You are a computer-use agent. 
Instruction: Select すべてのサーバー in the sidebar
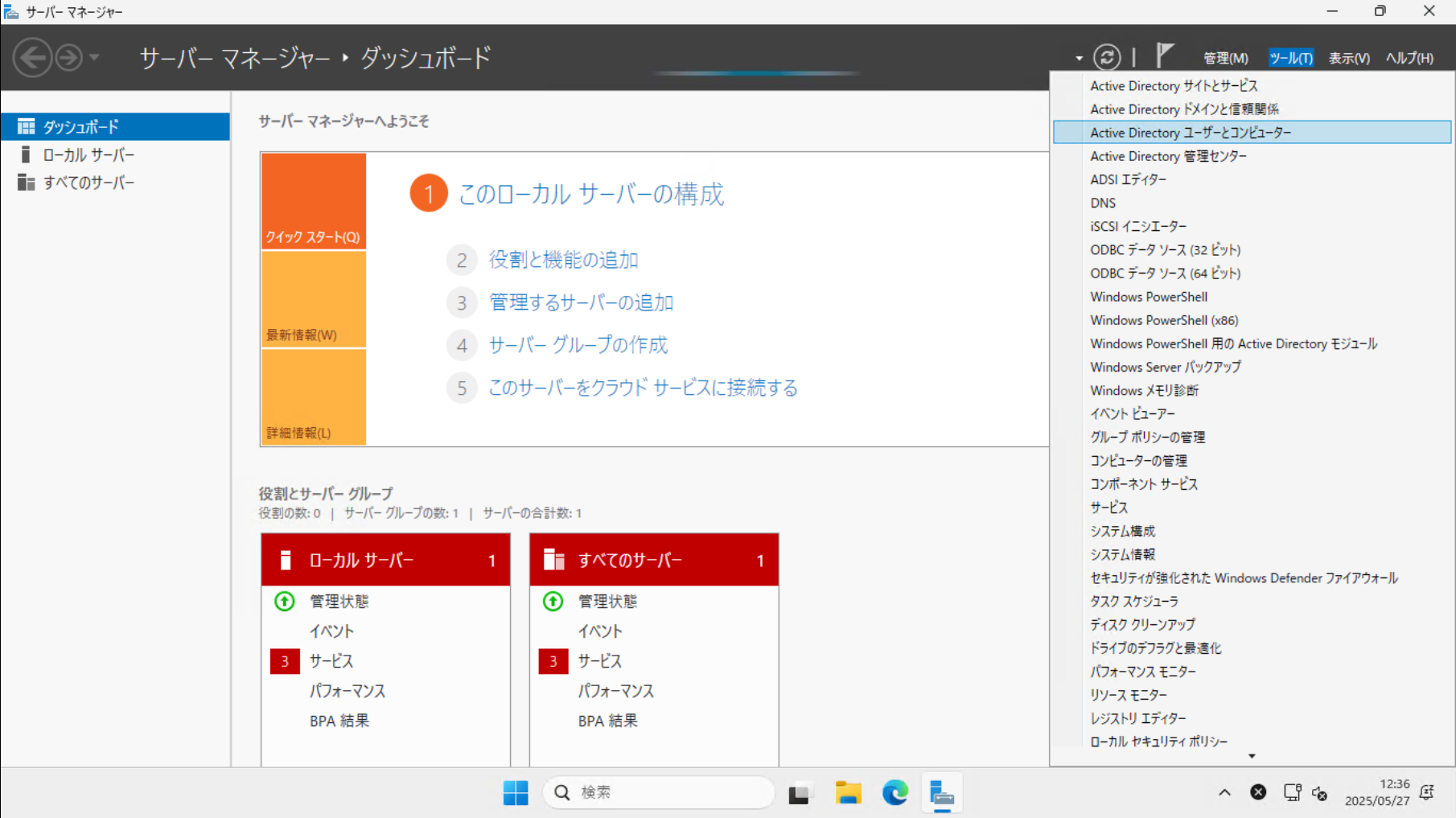pos(115,183)
